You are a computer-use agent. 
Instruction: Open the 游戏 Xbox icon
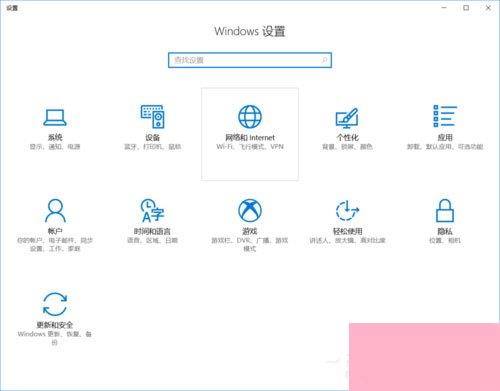pyautogui.click(x=250, y=210)
